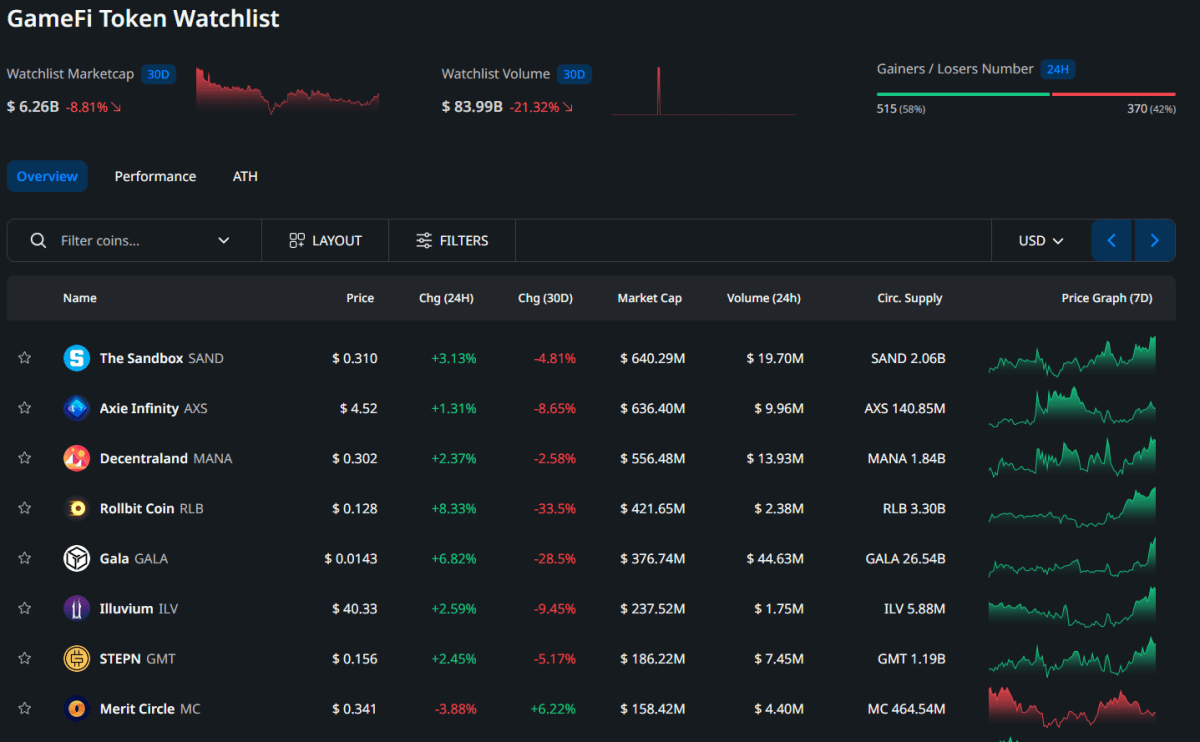
Task: Star Axie Infinity as a favorite
Action: [x=25, y=408]
